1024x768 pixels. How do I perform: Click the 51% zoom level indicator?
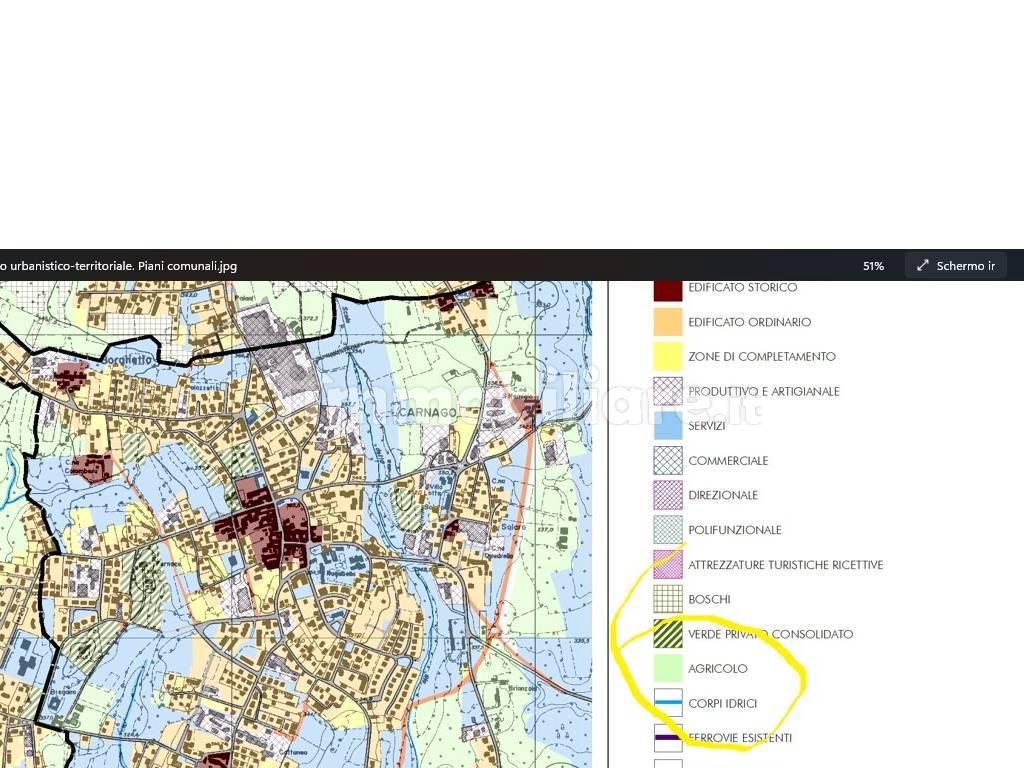pos(873,266)
